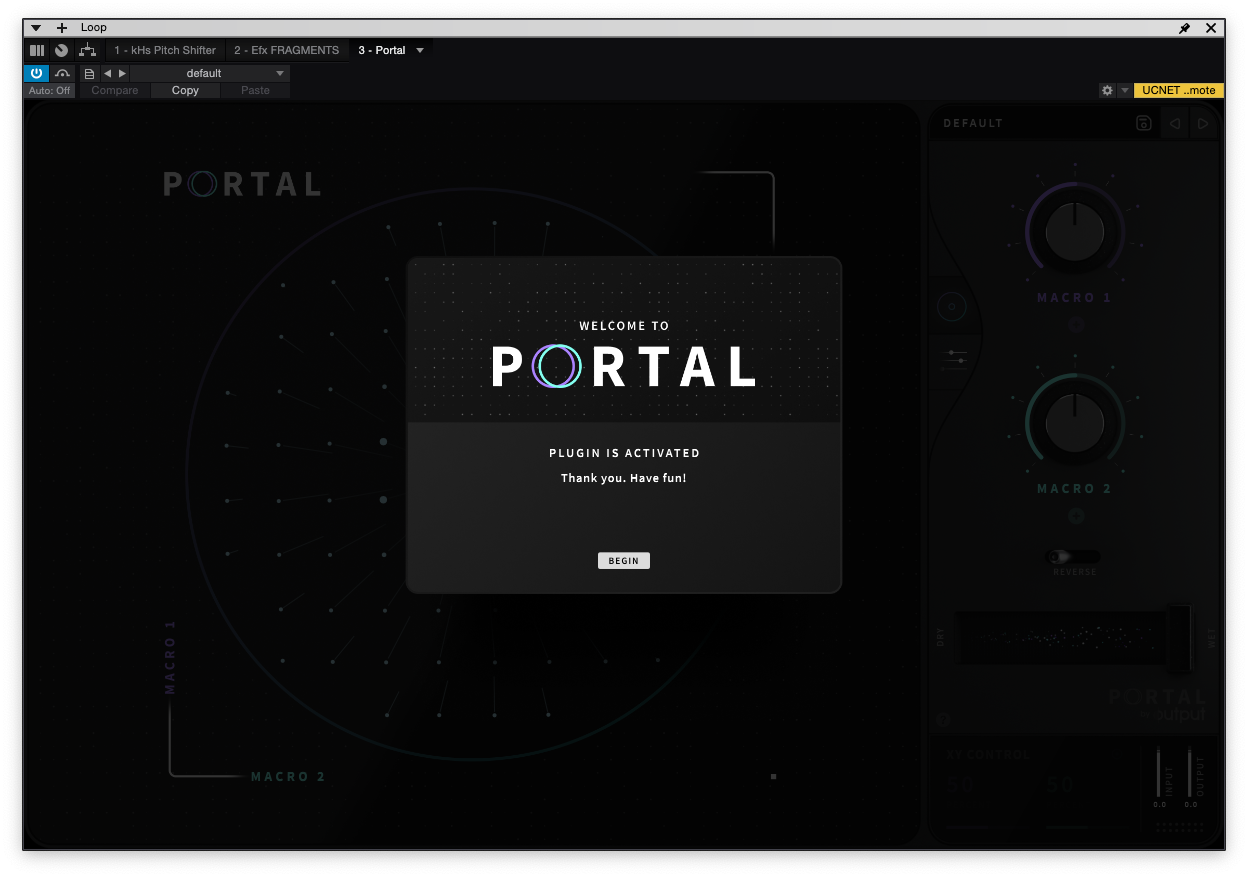Click the Compare button
Image resolution: width=1248 pixels, height=877 pixels.
pyautogui.click(x=115, y=90)
